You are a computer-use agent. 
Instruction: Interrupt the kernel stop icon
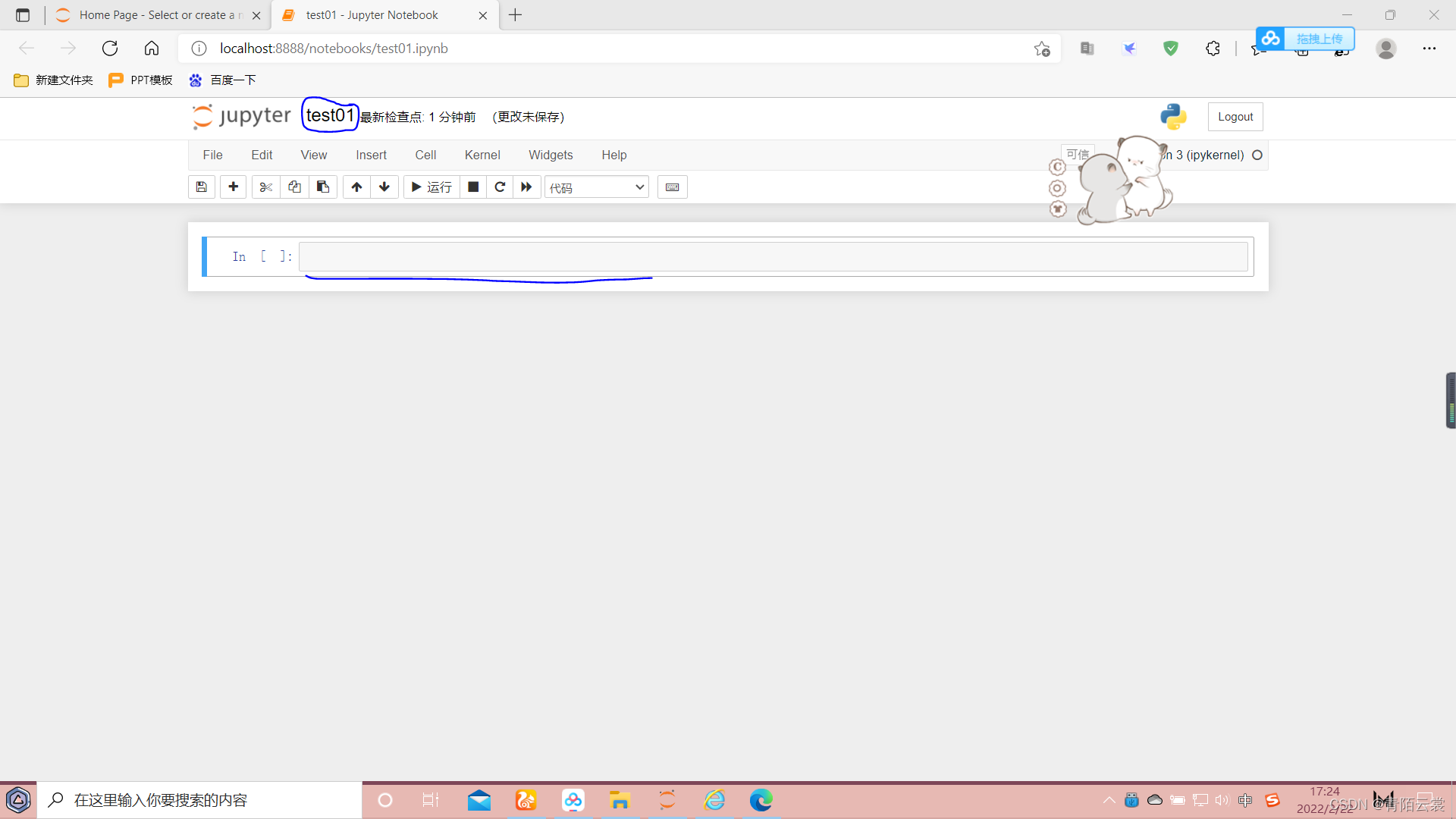pos(473,187)
